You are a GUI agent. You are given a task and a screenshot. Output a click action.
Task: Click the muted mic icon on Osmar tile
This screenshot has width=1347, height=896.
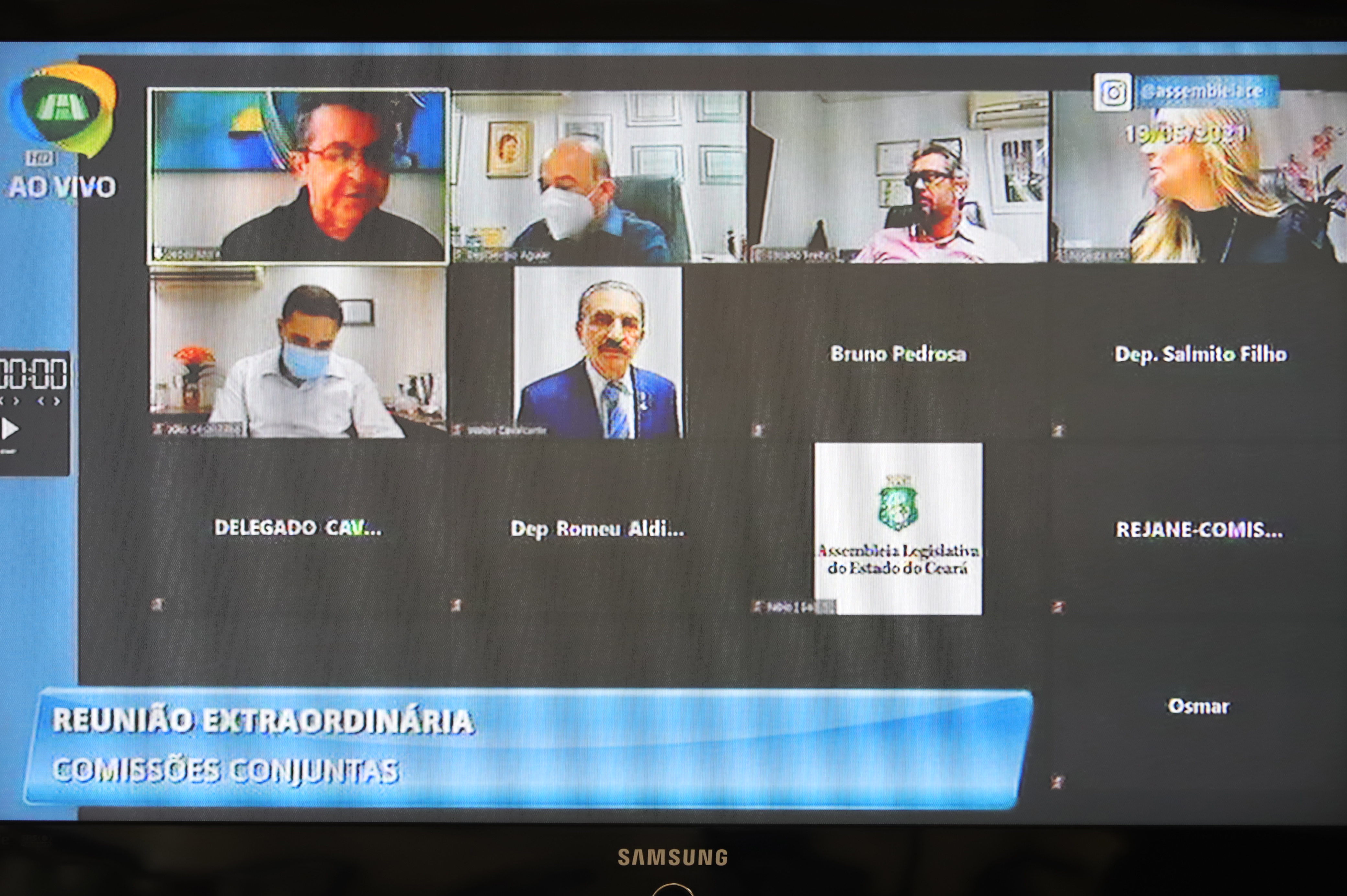point(1057,782)
